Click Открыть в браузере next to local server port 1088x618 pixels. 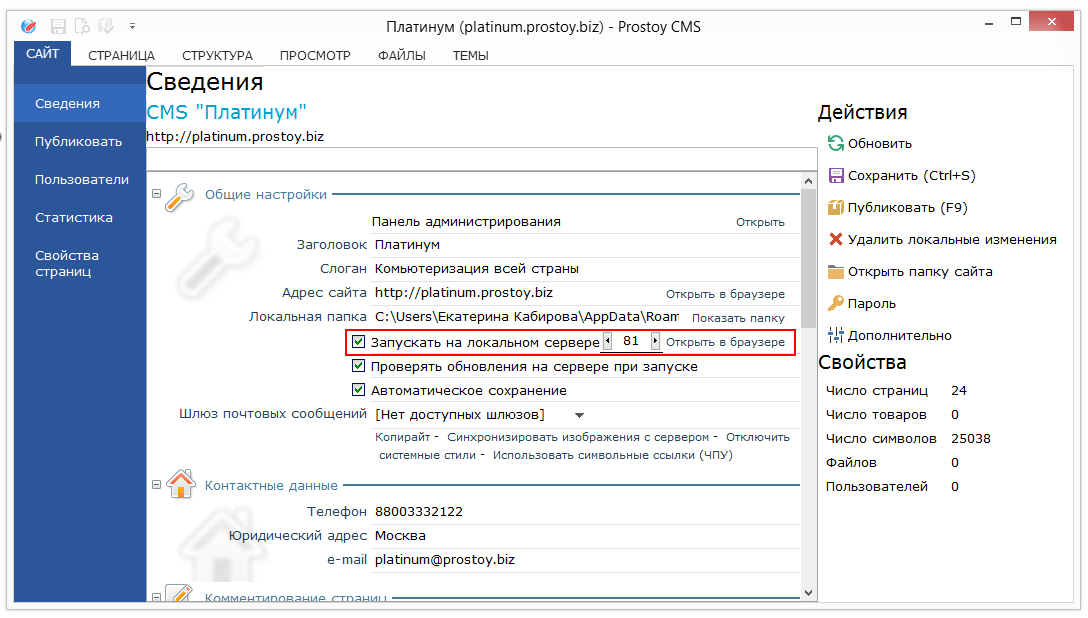tap(725, 342)
